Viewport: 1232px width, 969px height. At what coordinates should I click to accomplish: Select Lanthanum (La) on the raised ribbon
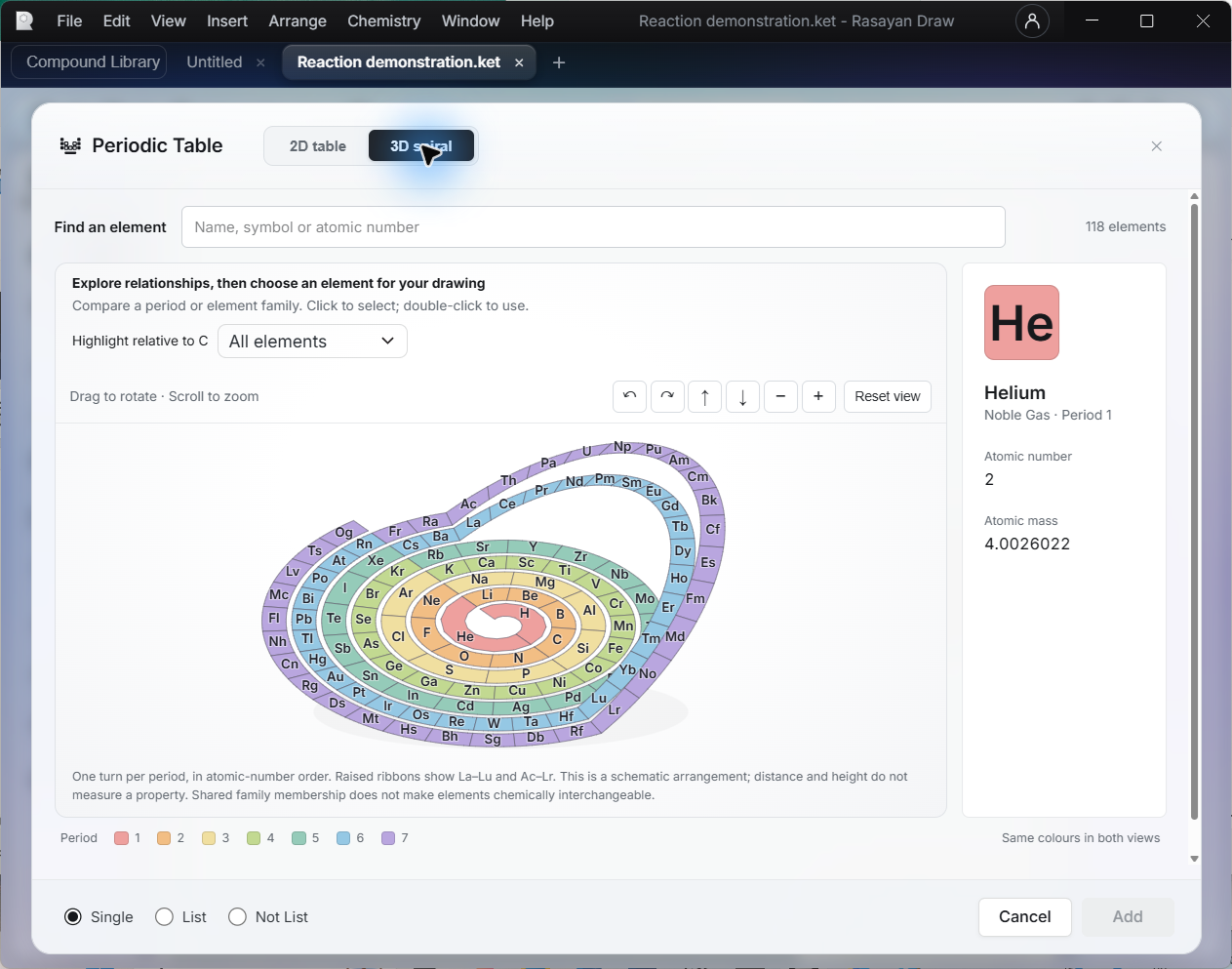473,522
